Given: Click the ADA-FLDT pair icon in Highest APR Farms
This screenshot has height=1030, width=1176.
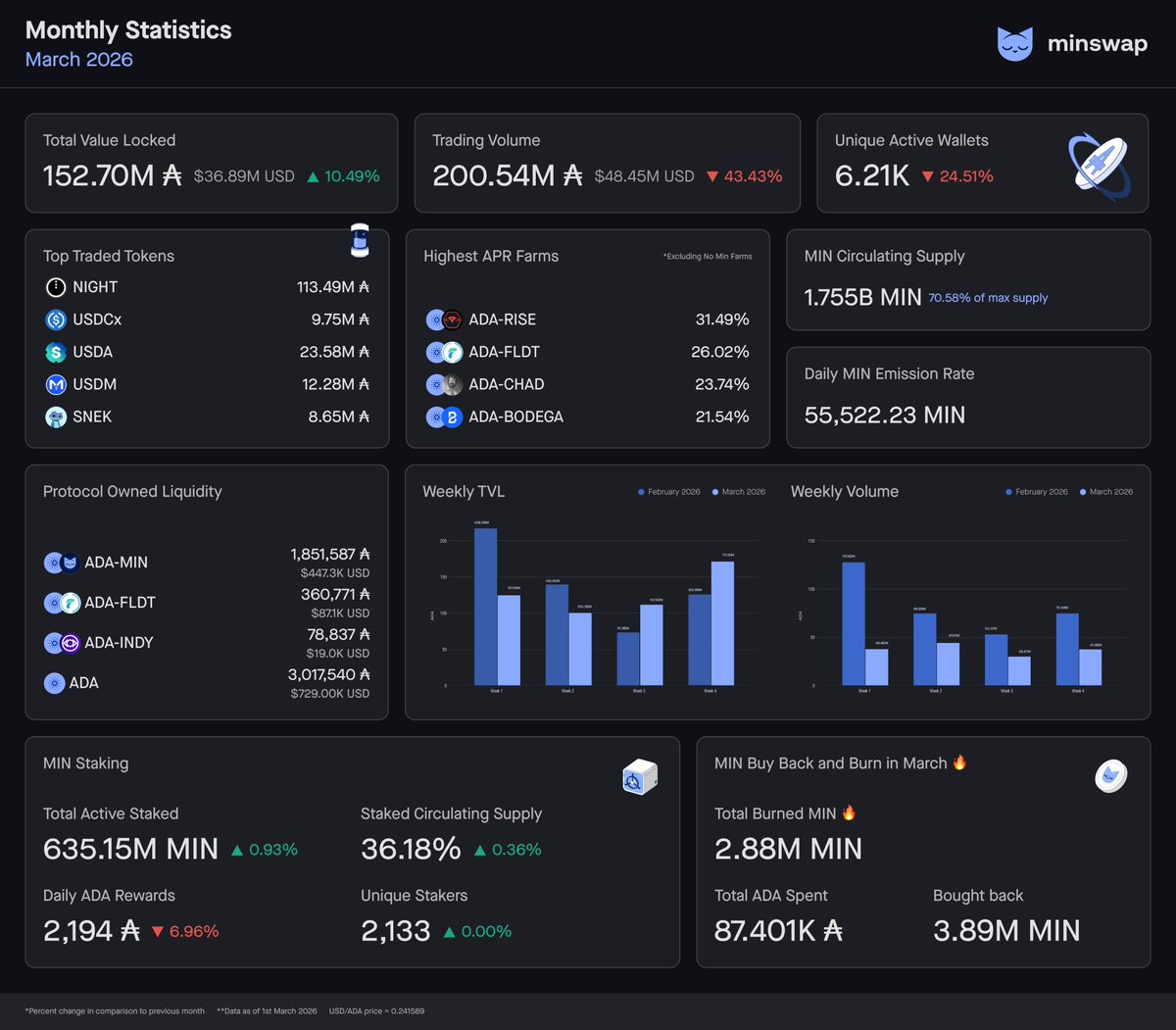Looking at the screenshot, I should [444, 352].
